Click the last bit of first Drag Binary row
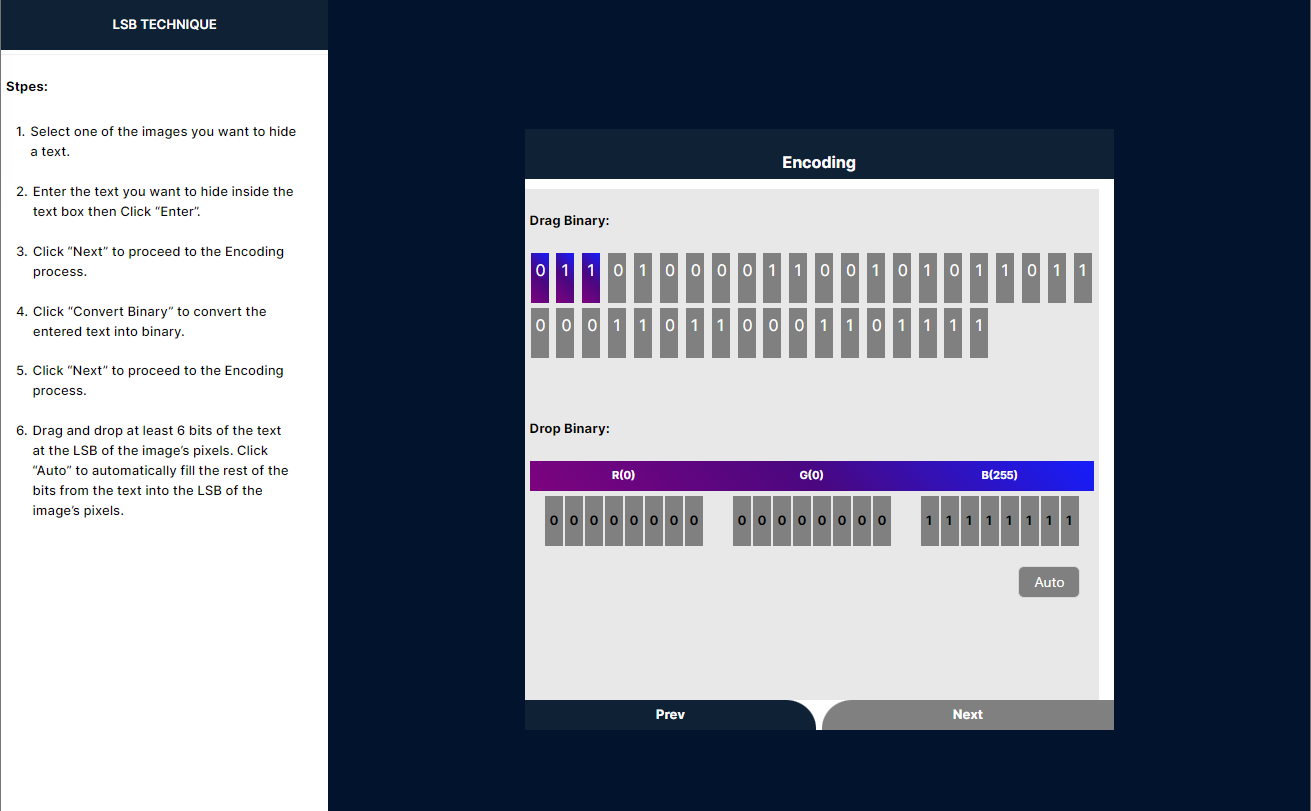Screen dimensions: 1311x811 coord(1082,278)
